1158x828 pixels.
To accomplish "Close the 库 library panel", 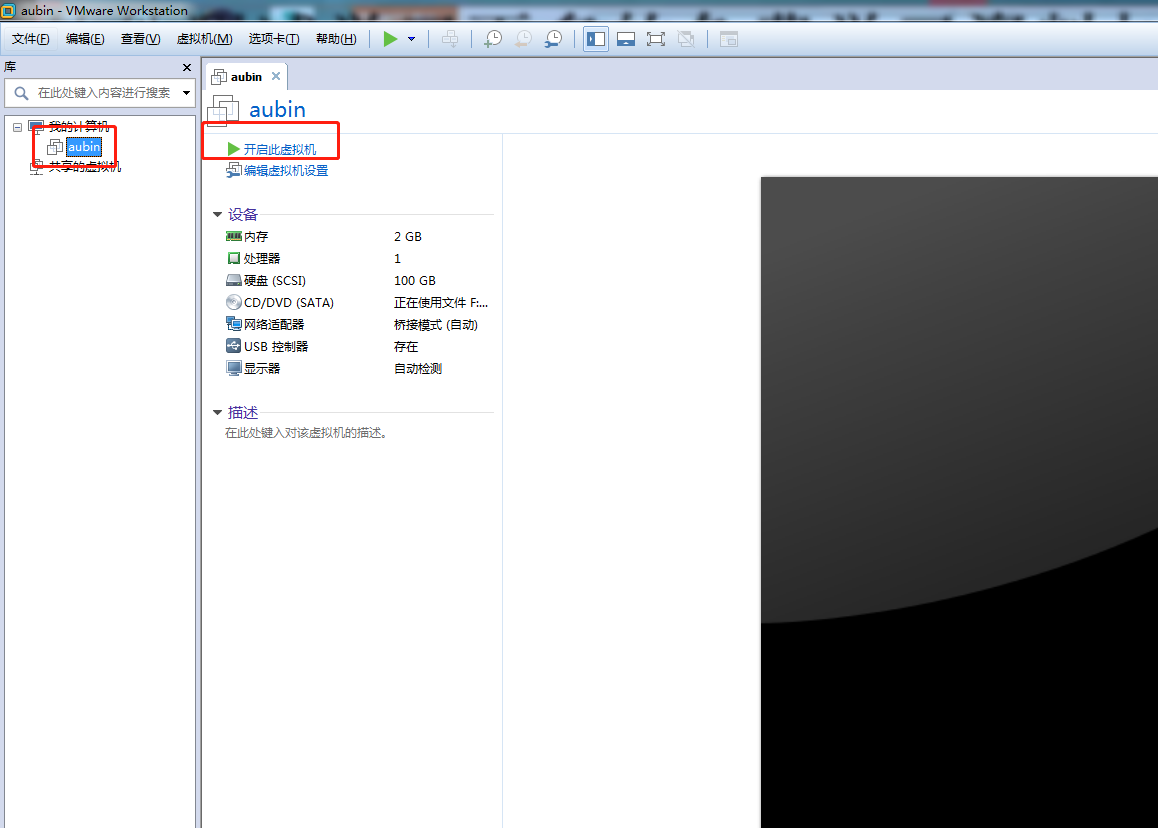I will click(x=187, y=67).
